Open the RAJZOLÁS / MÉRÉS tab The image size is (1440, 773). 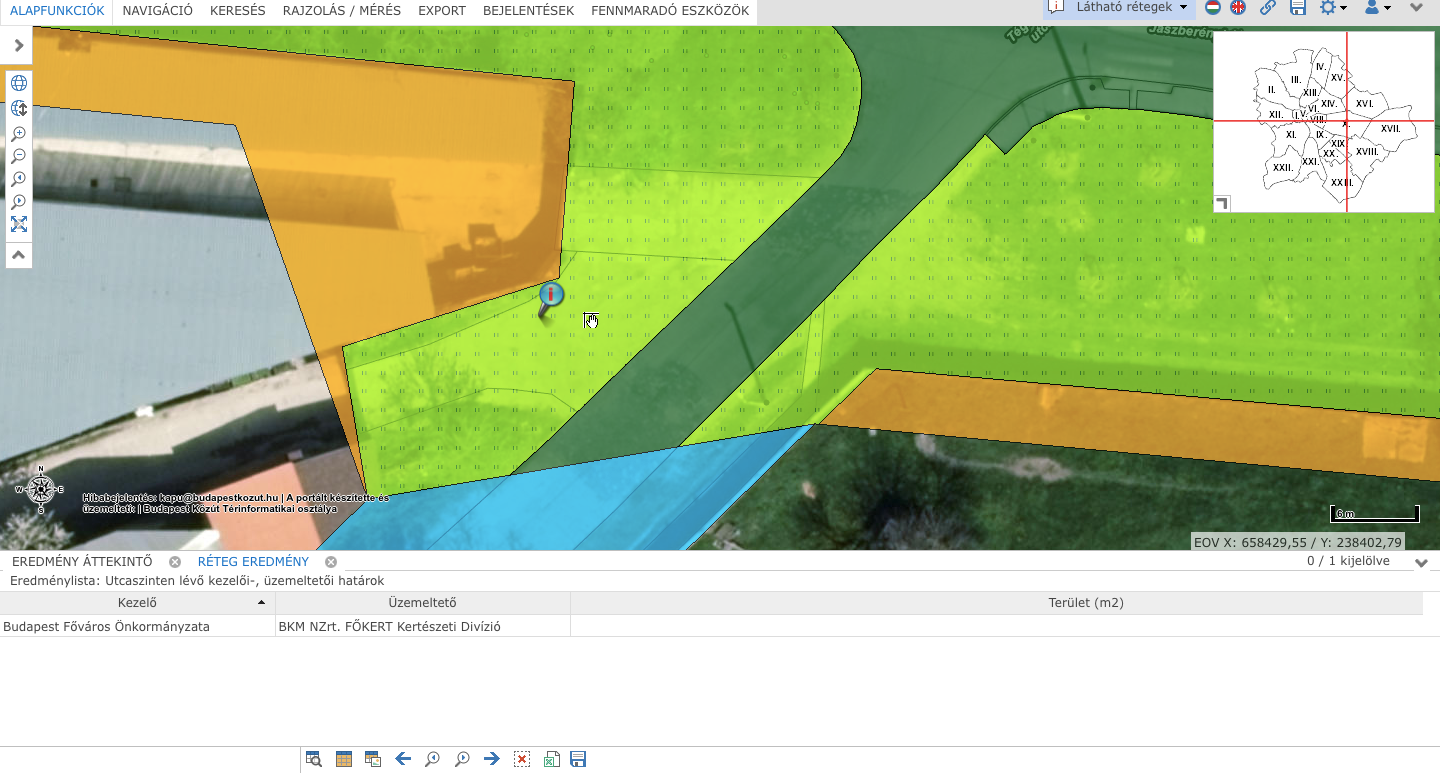click(x=341, y=11)
